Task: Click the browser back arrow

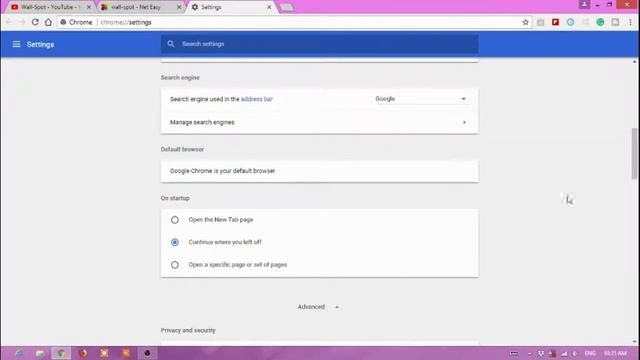Action: click(9, 22)
